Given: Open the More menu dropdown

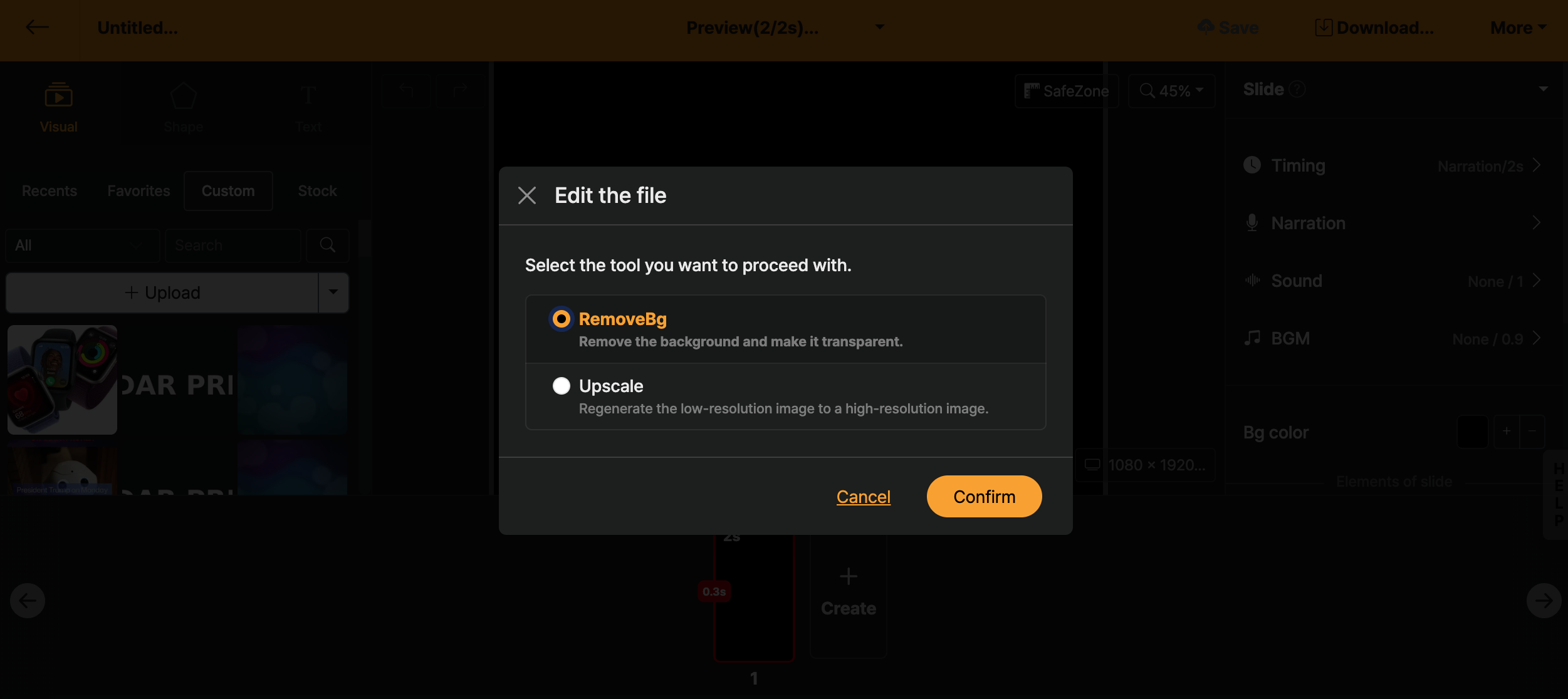Looking at the screenshot, I should (1518, 28).
